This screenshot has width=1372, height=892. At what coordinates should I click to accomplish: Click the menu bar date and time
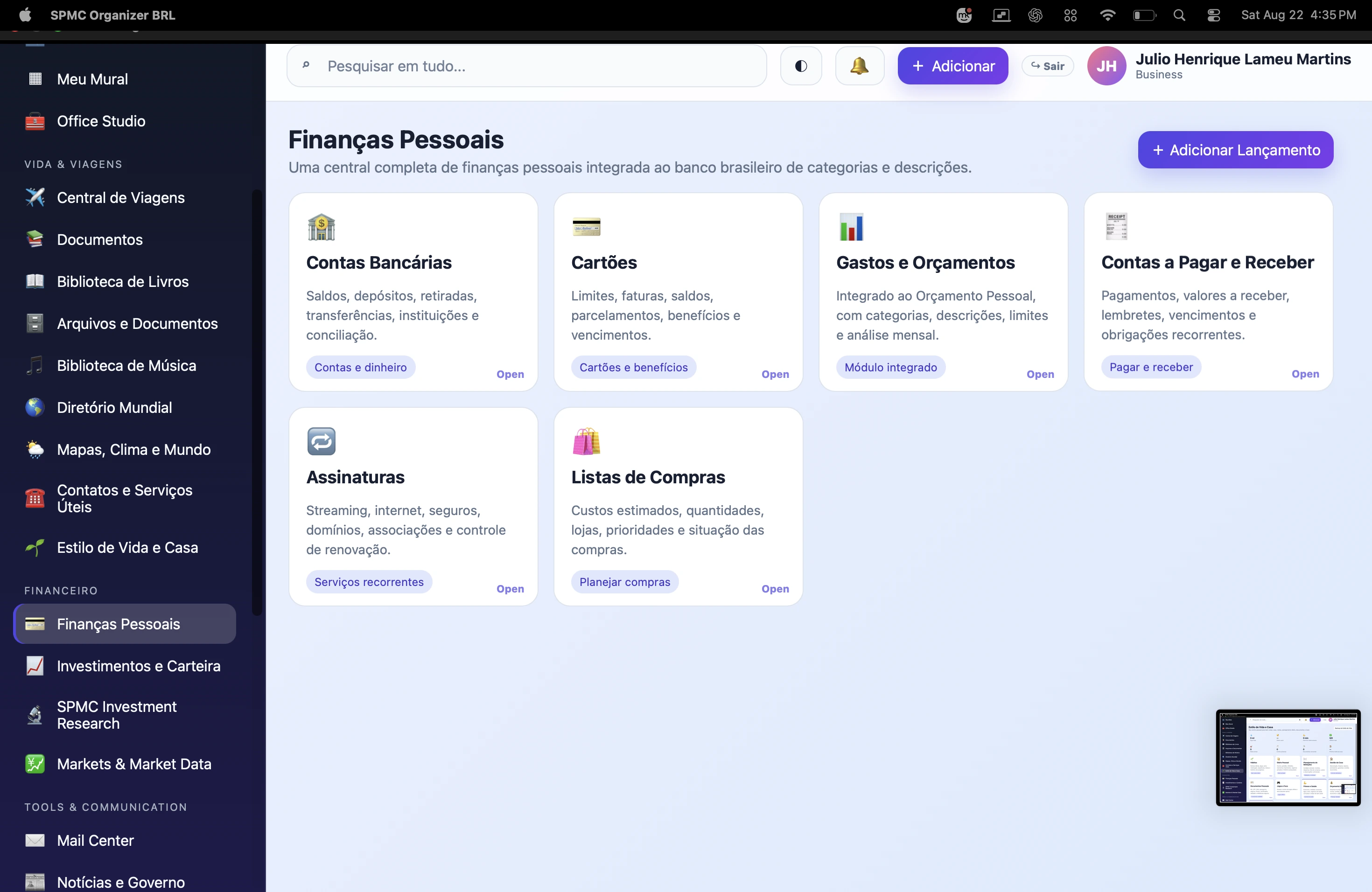[x=1299, y=15]
